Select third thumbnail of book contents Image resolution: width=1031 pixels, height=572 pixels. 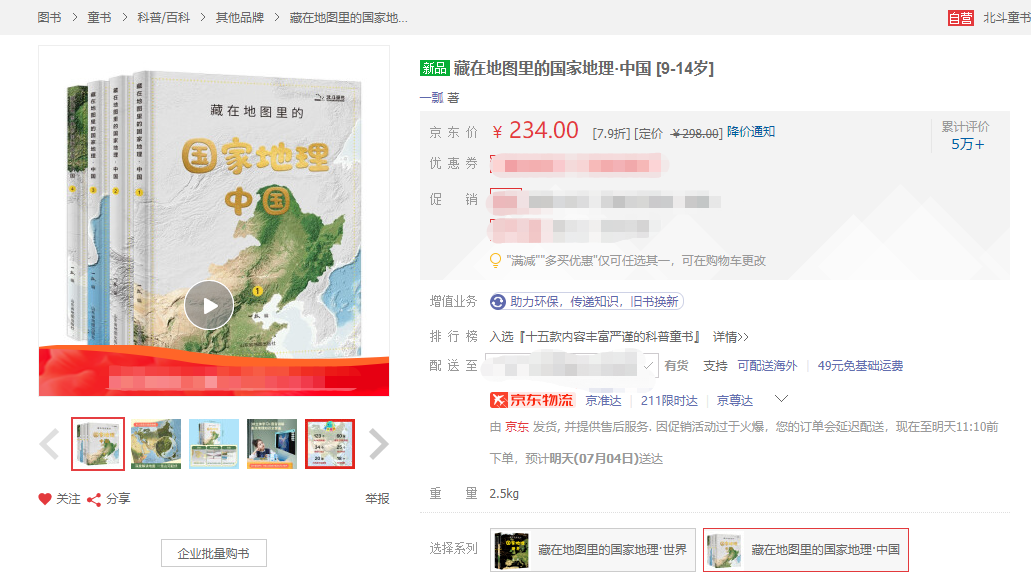pos(214,444)
